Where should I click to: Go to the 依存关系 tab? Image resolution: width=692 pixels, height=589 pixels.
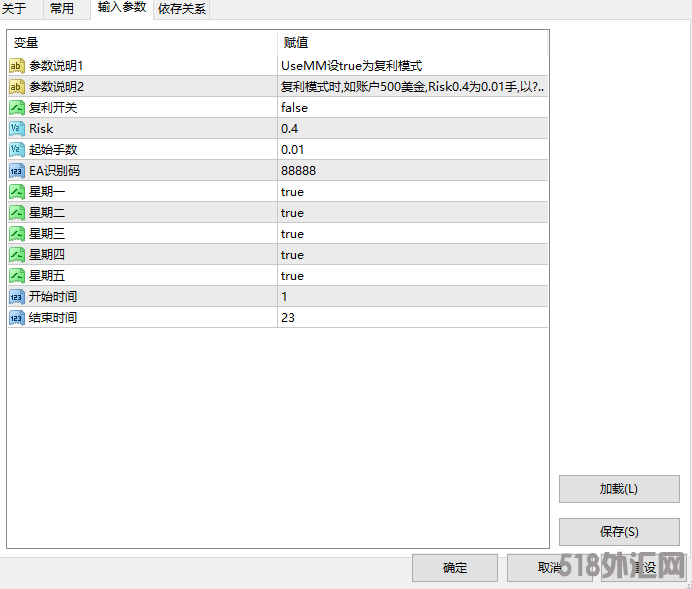coord(181,9)
